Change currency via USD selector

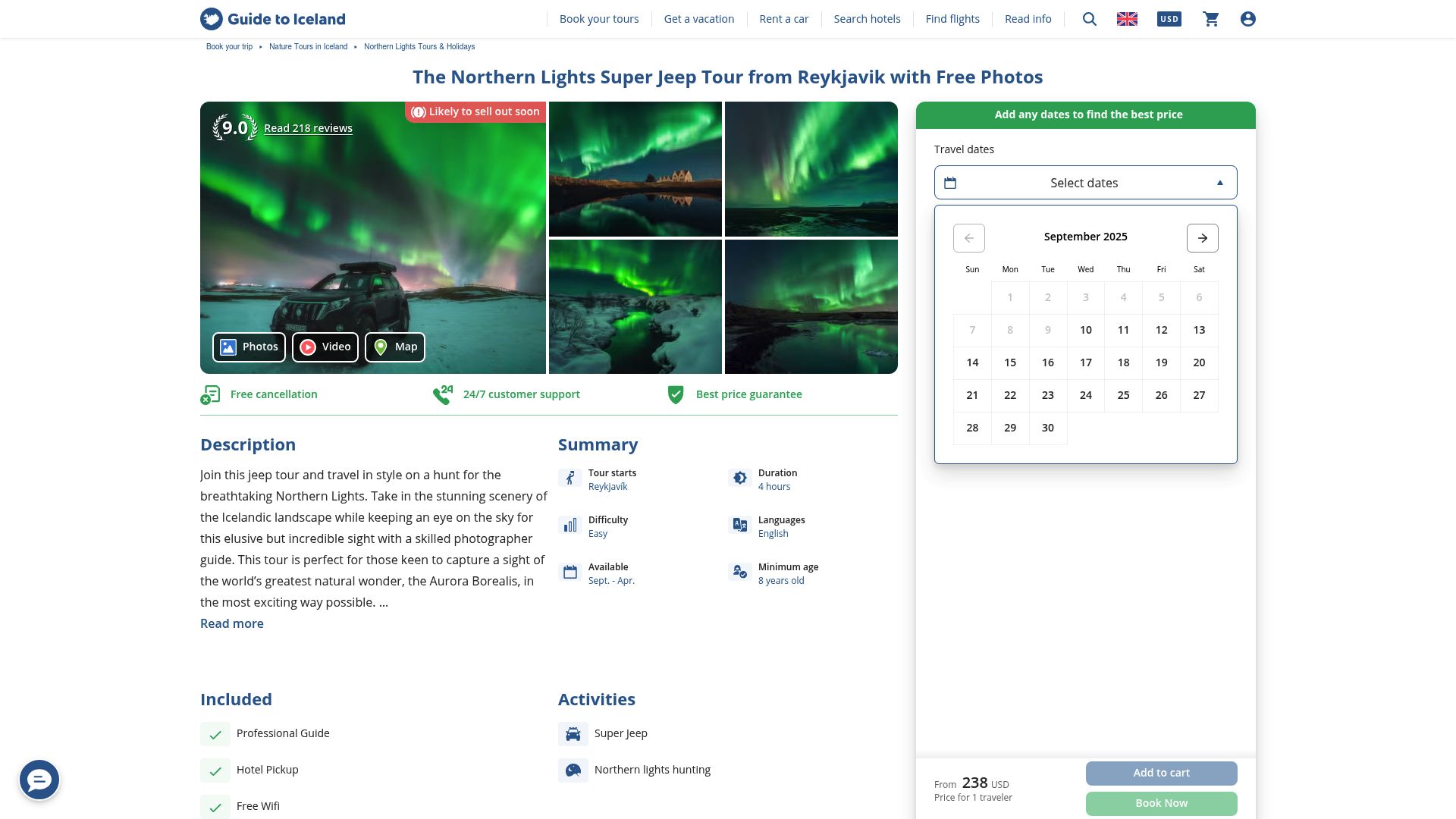[x=1169, y=19]
